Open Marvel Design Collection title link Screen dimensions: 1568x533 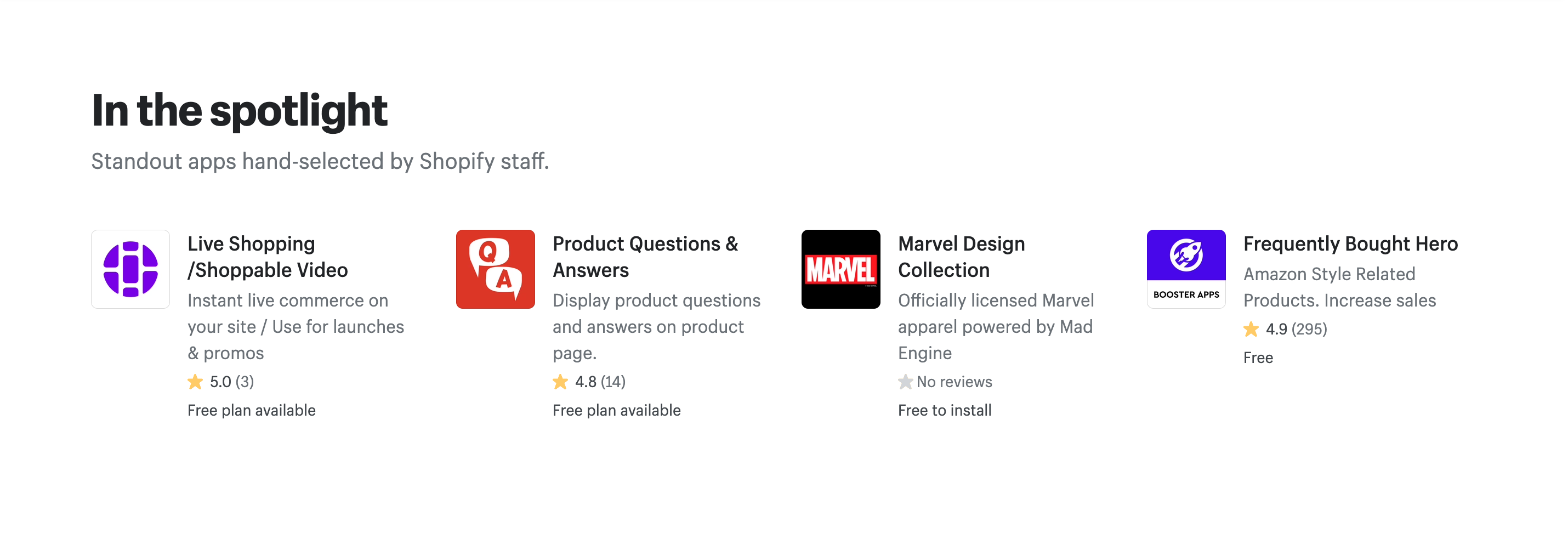(961, 257)
